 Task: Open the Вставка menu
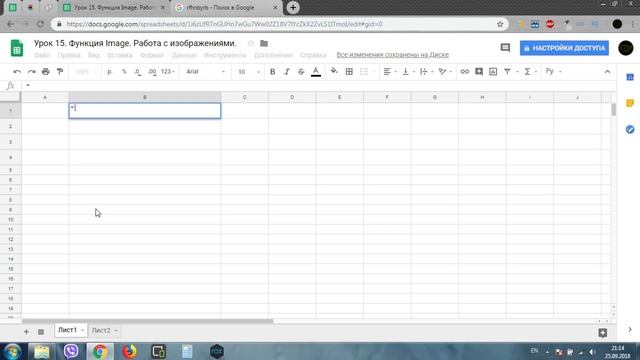point(120,55)
